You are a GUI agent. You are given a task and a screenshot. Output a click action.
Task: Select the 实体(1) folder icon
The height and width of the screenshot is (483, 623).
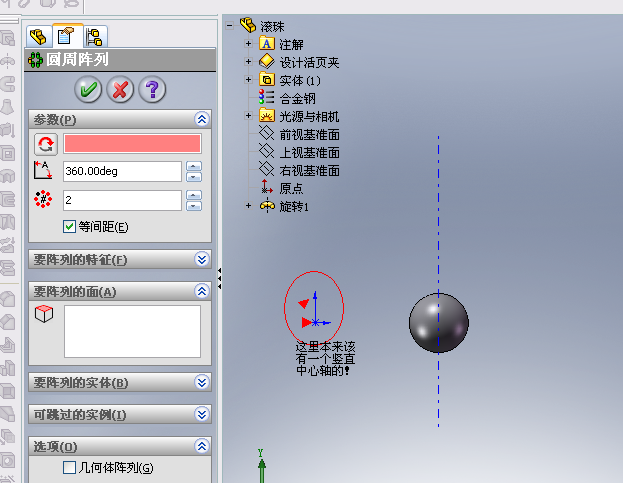[x=267, y=79]
